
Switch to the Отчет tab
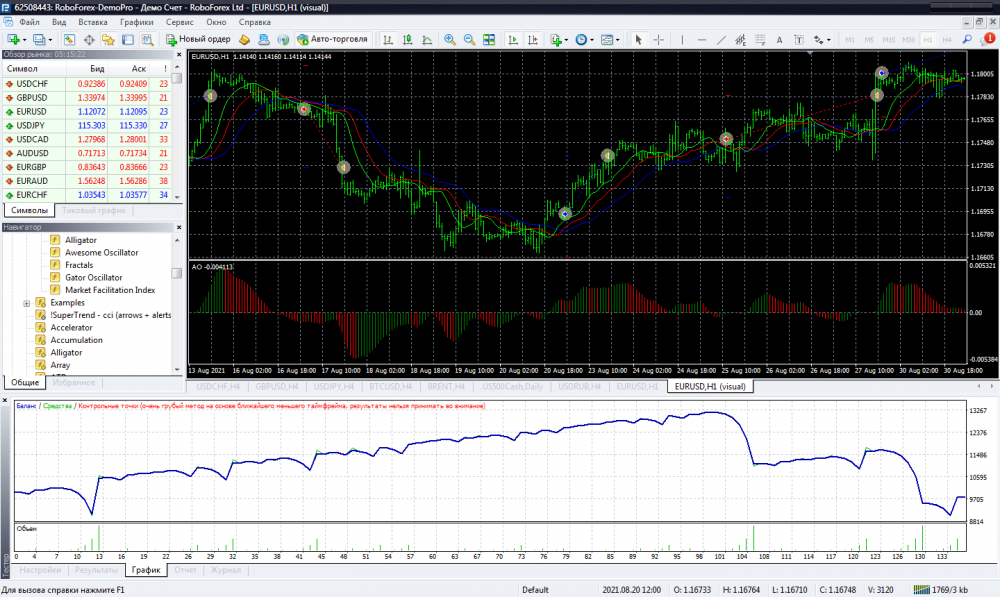185,570
